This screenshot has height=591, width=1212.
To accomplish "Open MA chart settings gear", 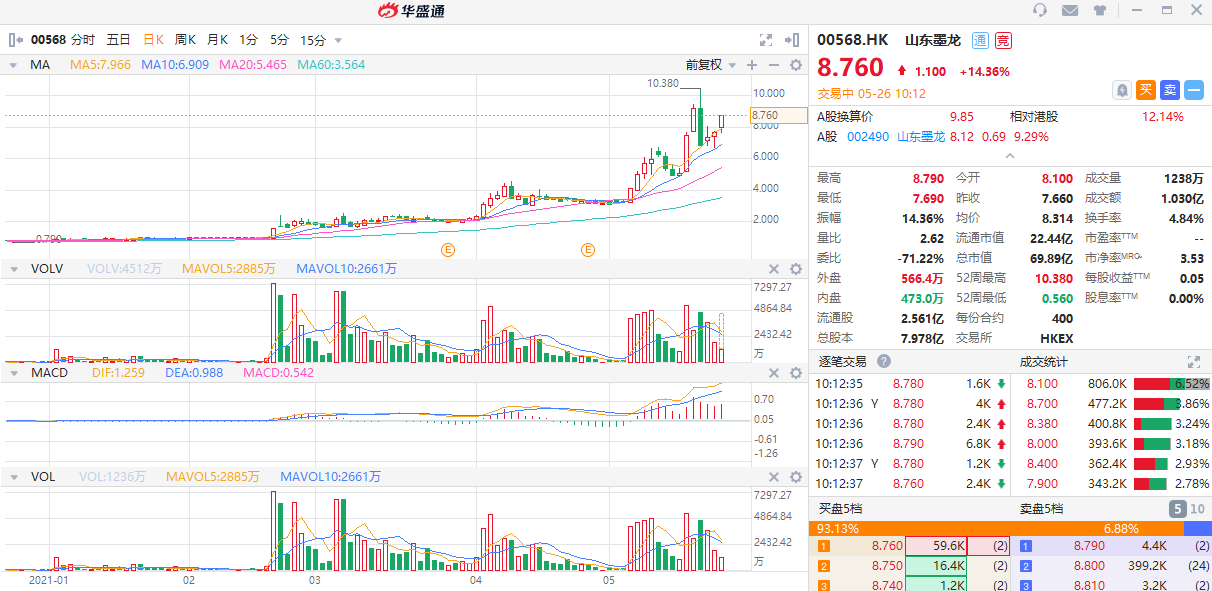I will [x=796, y=64].
